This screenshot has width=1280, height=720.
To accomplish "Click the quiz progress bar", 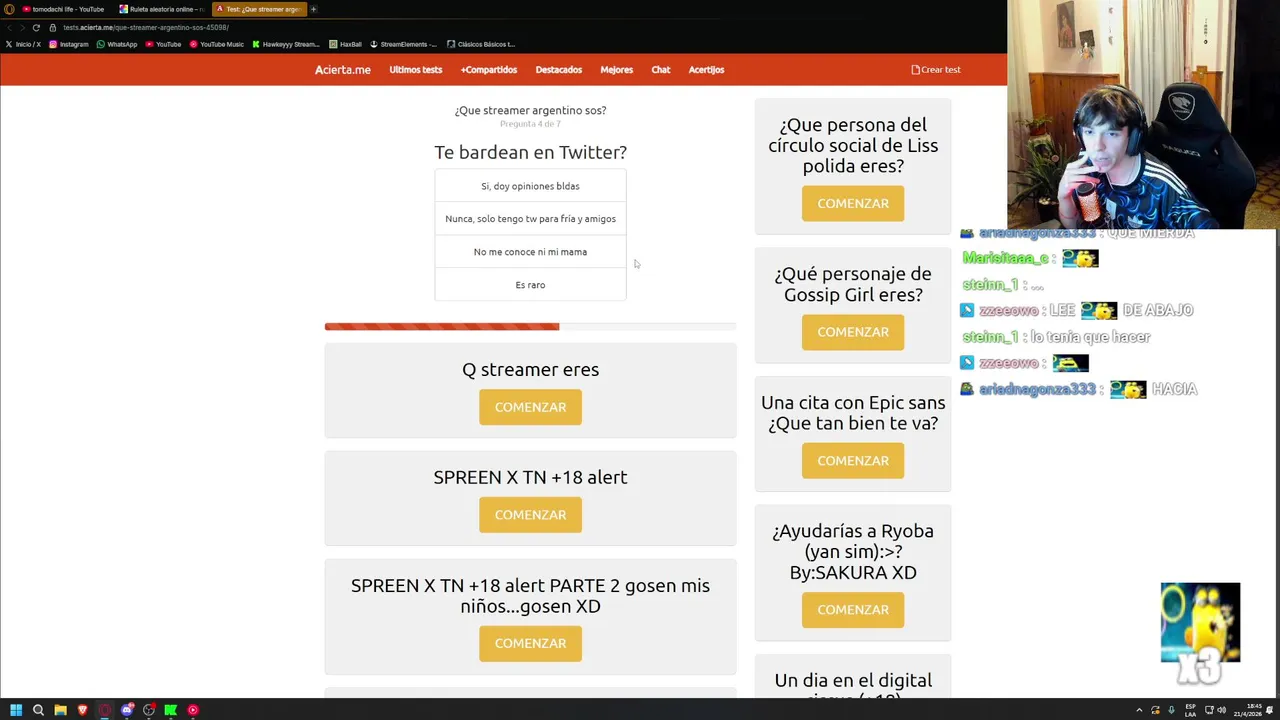I will pyautogui.click(x=530, y=326).
